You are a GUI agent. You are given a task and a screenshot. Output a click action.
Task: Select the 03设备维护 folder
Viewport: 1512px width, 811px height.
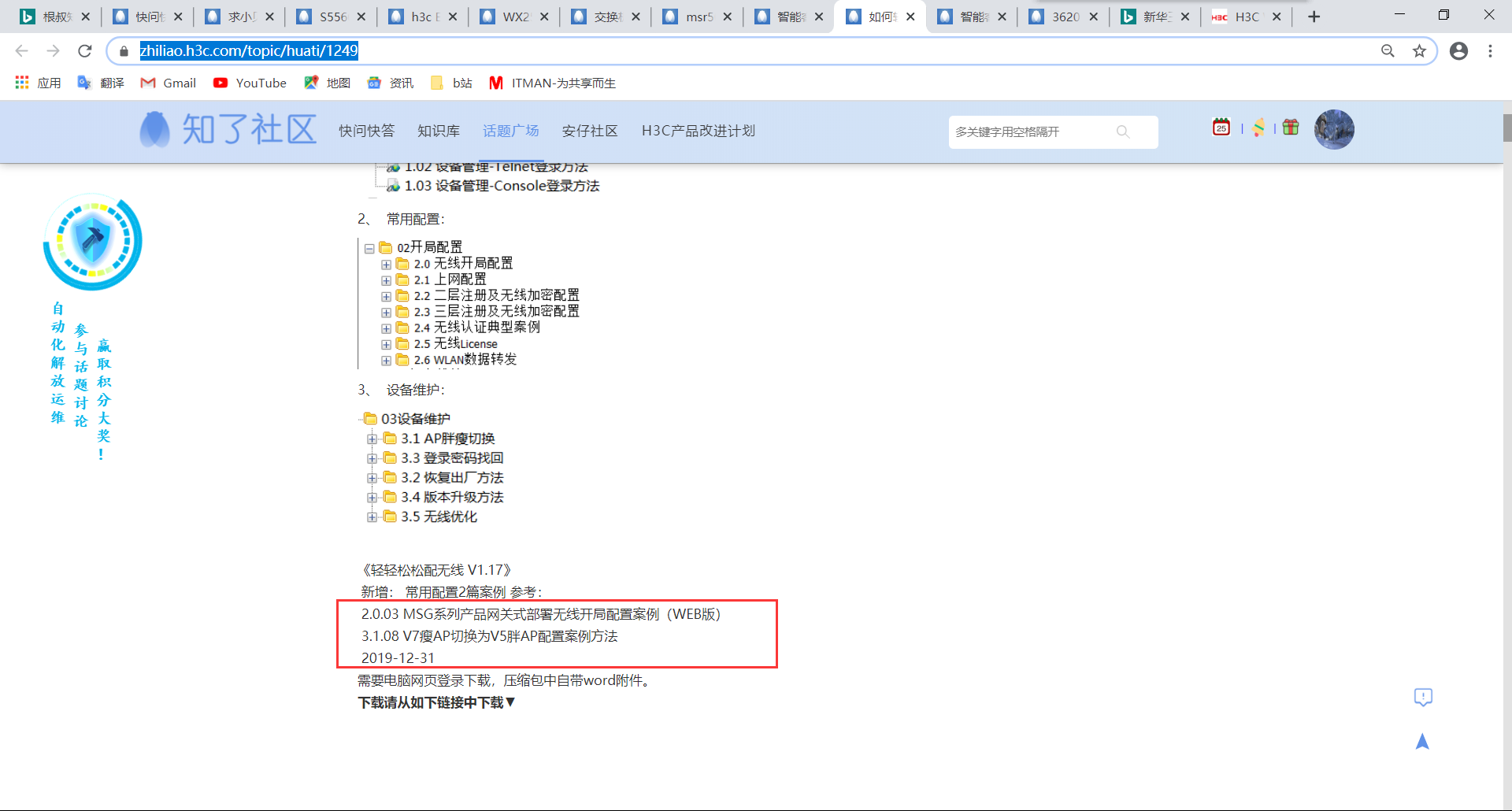[415, 419]
